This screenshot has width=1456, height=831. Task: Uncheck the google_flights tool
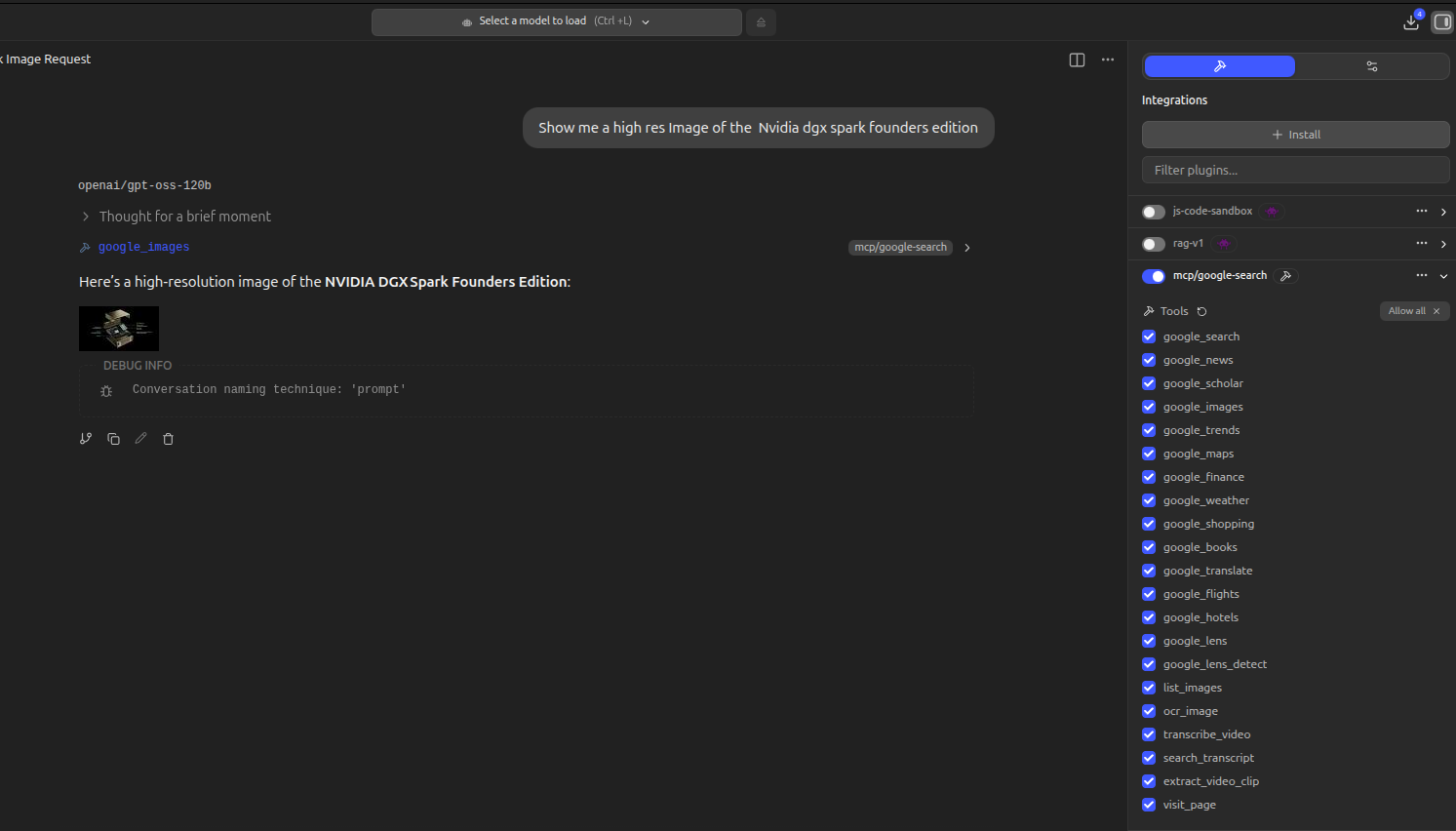pyautogui.click(x=1149, y=594)
